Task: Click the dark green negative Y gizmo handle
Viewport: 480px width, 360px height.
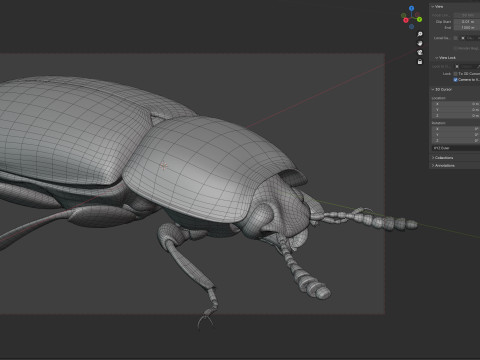Action: [x=404, y=15]
